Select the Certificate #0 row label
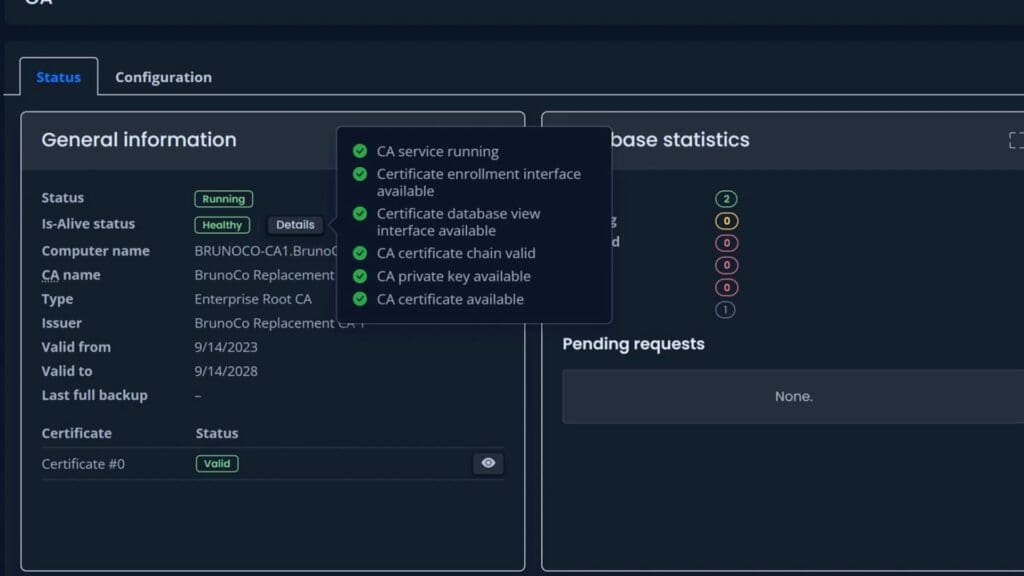The width and height of the screenshot is (1024, 576). click(83, 464)
